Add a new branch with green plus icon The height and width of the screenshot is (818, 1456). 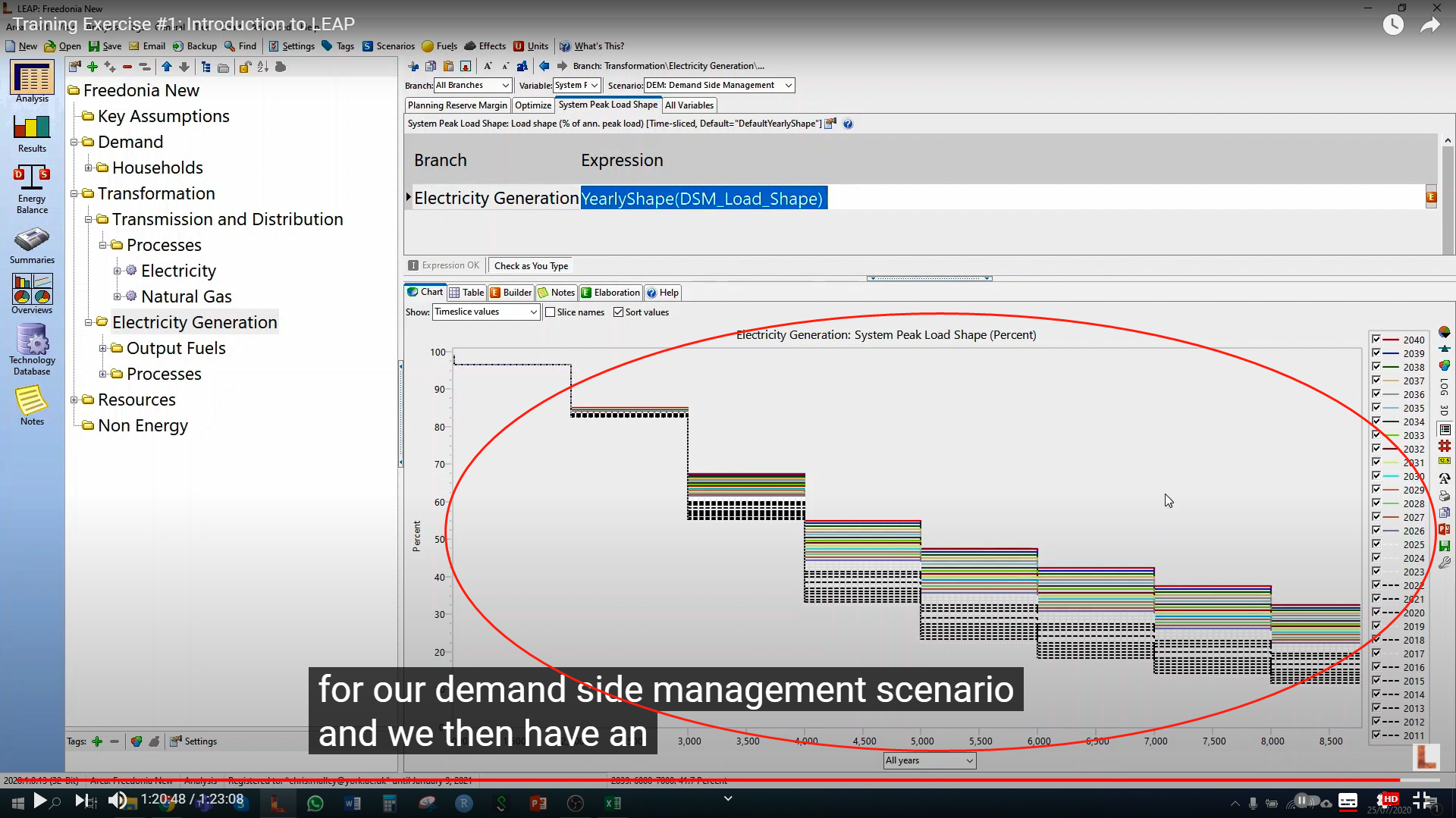click(x=93, y=67)
